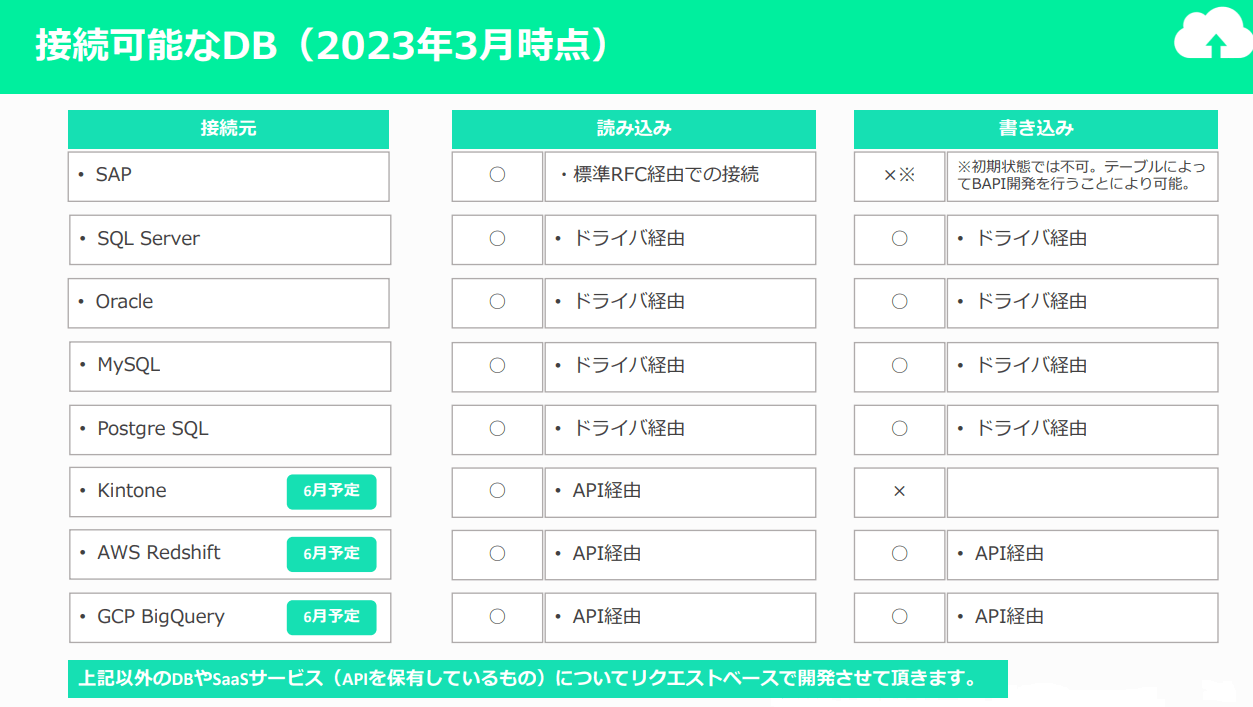Click the Kintone write × mark
1253x707 pixels.
899,492
